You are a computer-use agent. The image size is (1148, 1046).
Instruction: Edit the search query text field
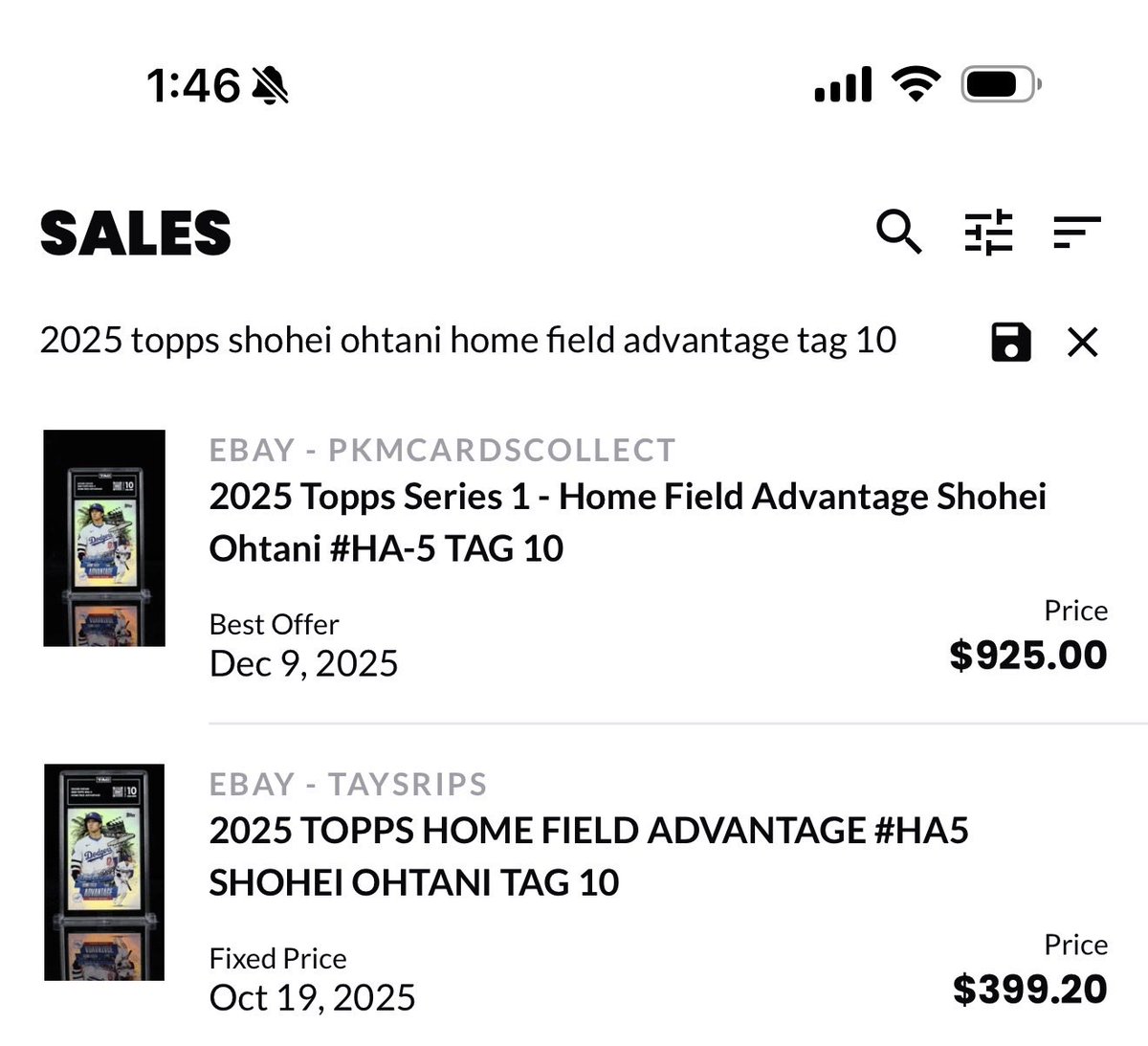tap(468, 341)
